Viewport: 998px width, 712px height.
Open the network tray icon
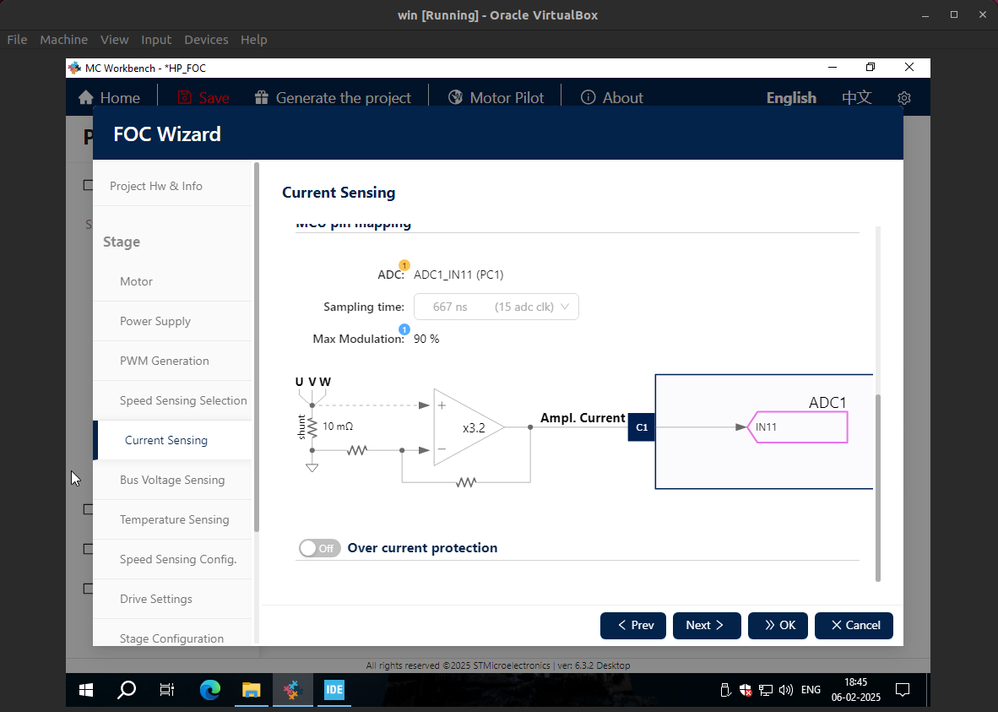(x=766, y=690)
